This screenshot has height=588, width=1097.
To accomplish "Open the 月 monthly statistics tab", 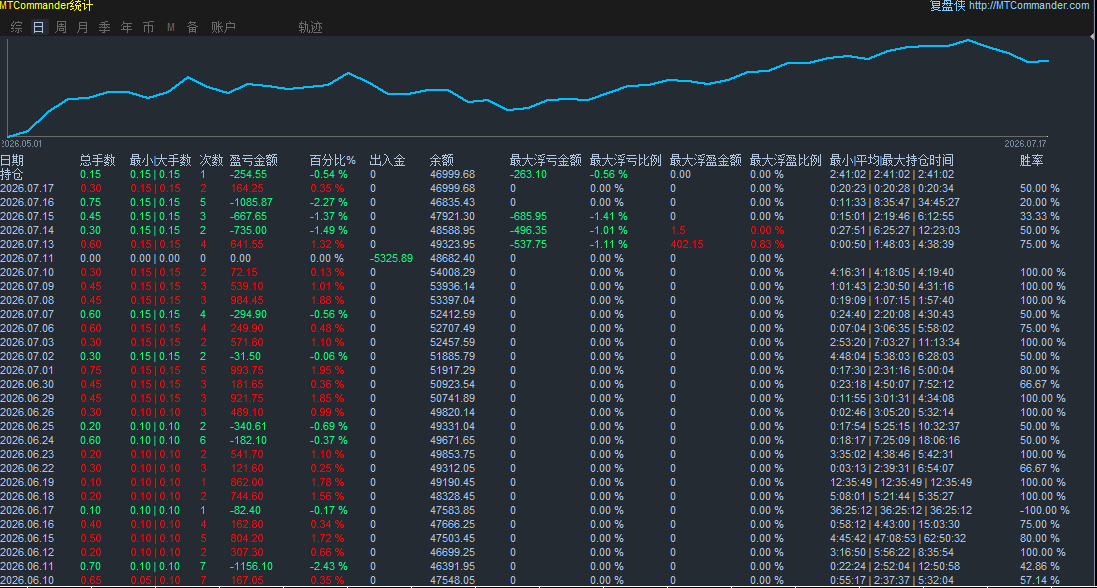I will coord(83,27).
